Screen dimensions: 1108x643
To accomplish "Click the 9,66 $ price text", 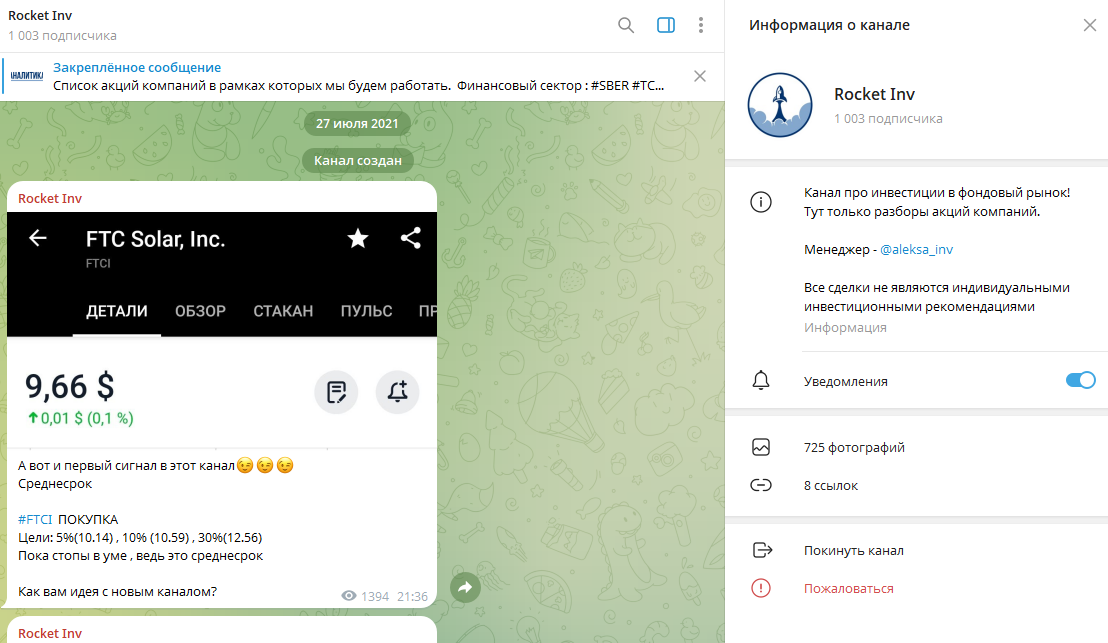I will coord(69,387).
